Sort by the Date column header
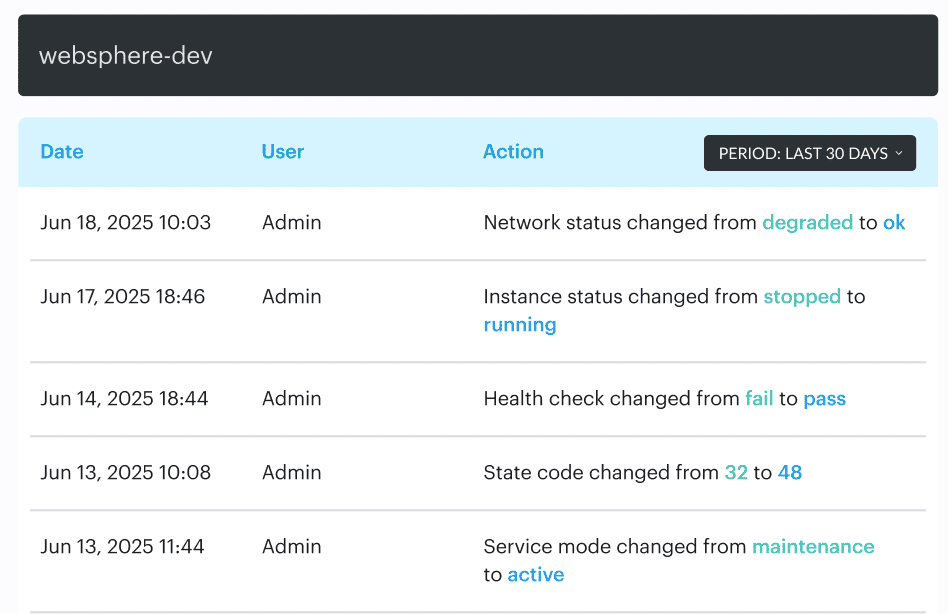The image size is (948, 614). click(x=62, y=152)
